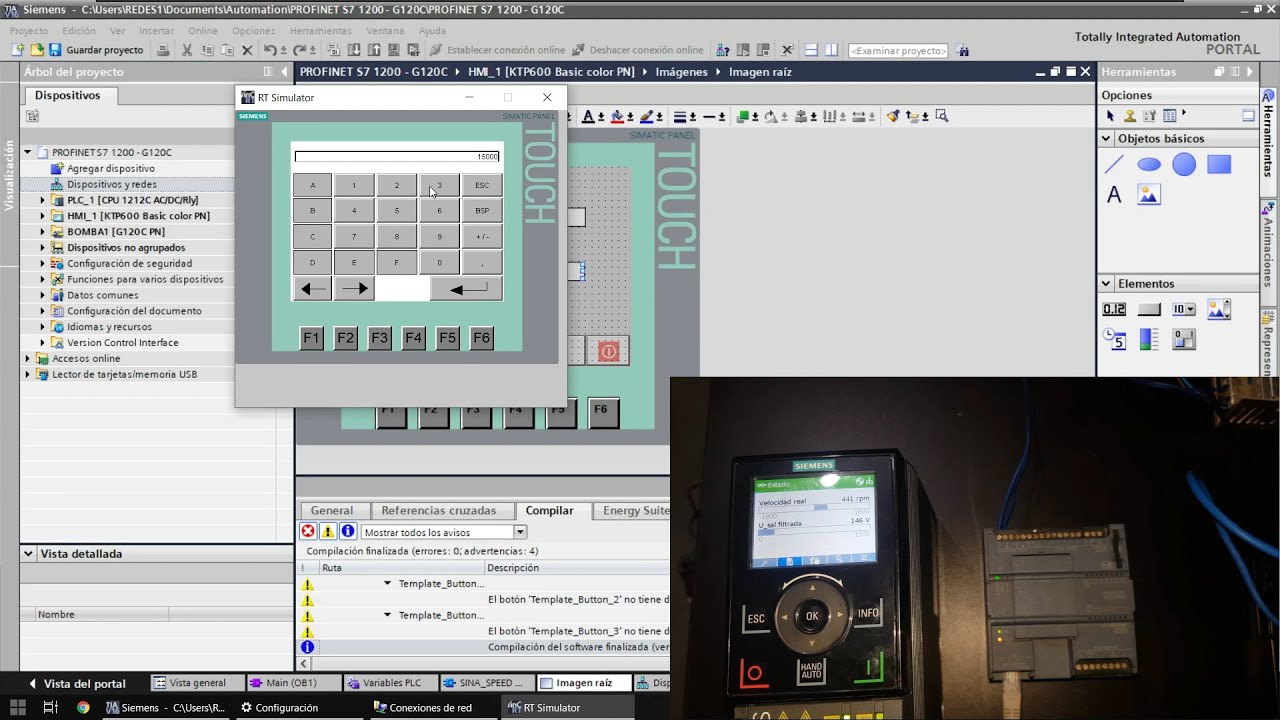1280x720 pixels.
Task: Click the print icon in main toolbar
Action: click(163, 50)
